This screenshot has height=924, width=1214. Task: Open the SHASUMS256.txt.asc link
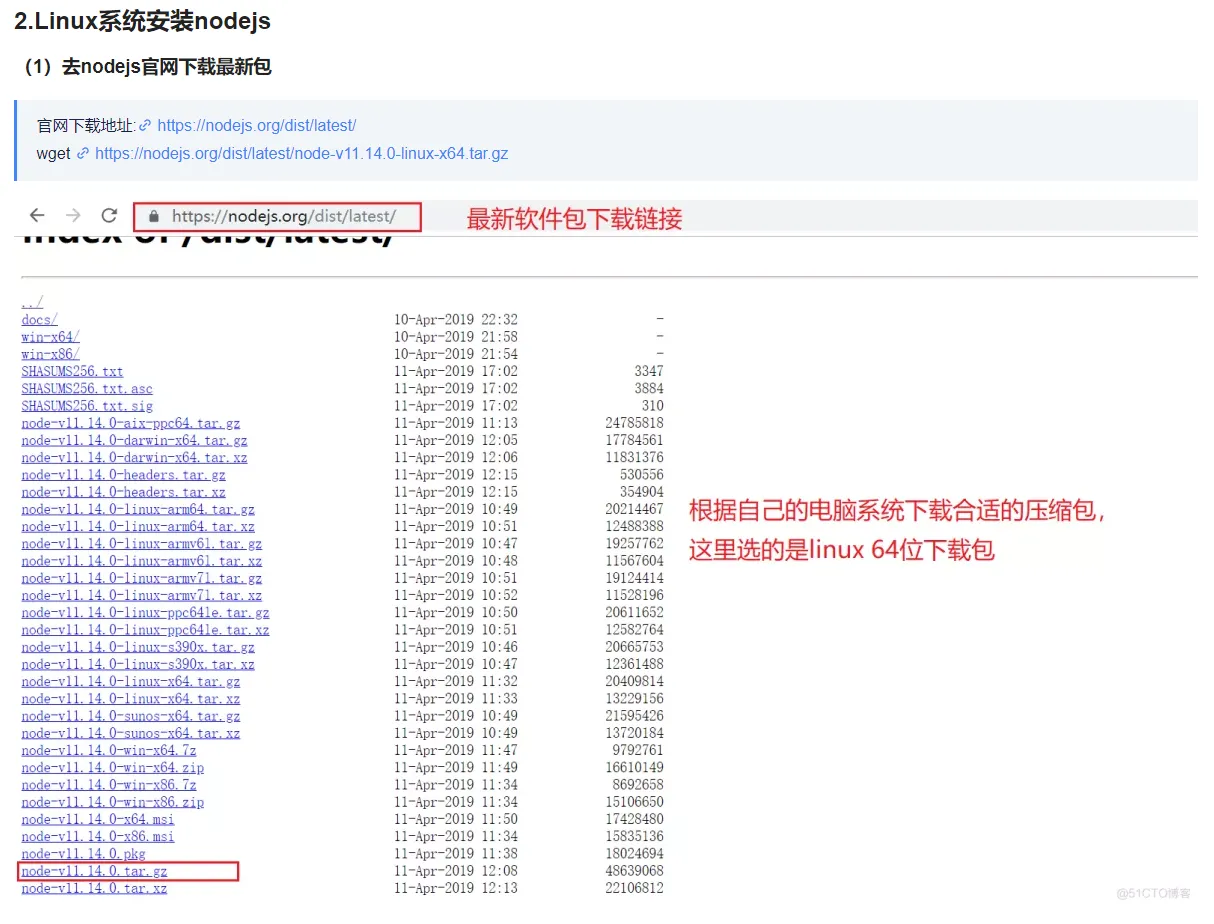click(x=82, y=388)
